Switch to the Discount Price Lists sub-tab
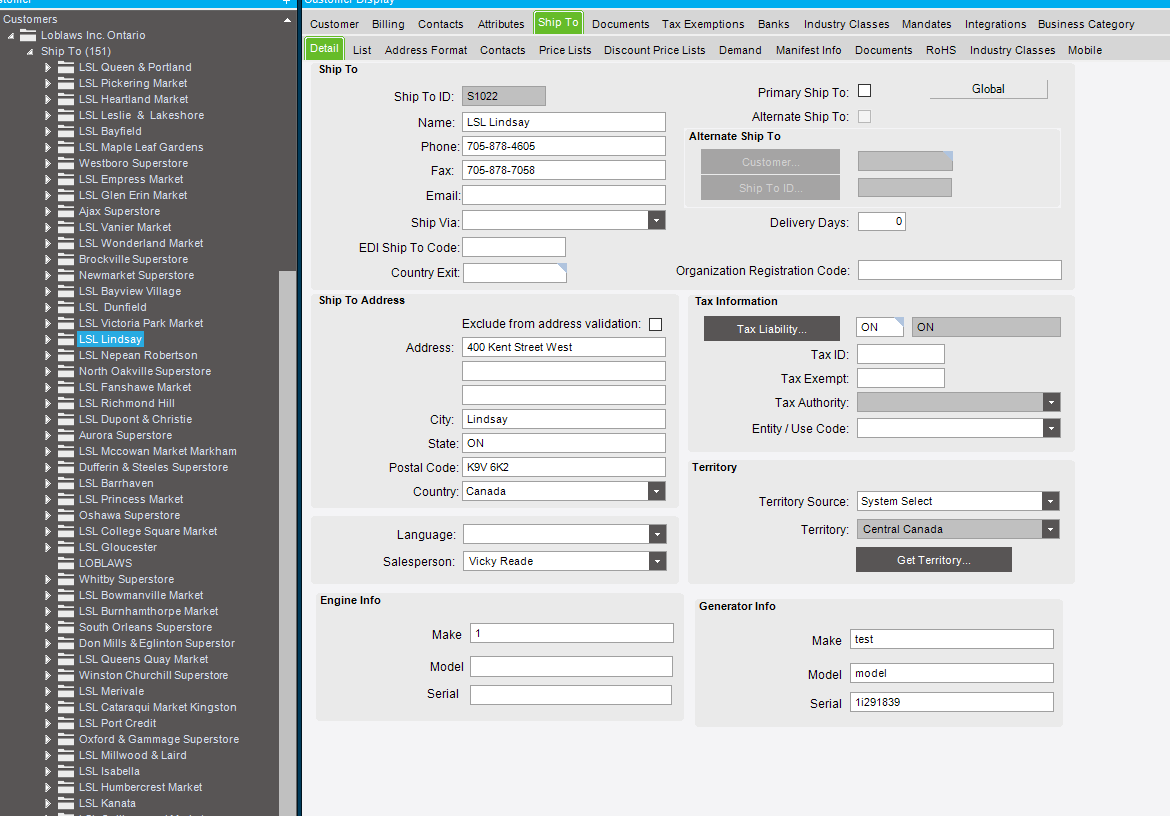The height and width of the screenshot is (816, 1170). pyautogui.click(x=654, y=50)
